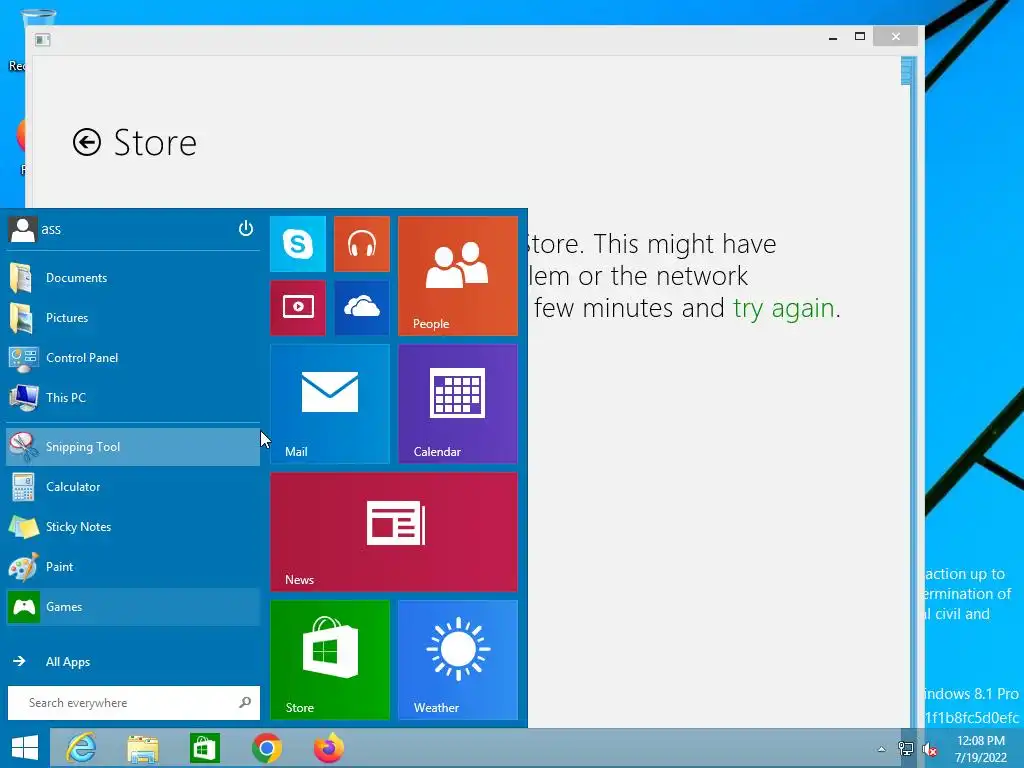Open Pictures from the Start menu
Viewport: 1024px width, 768px height.
point(133,317)
